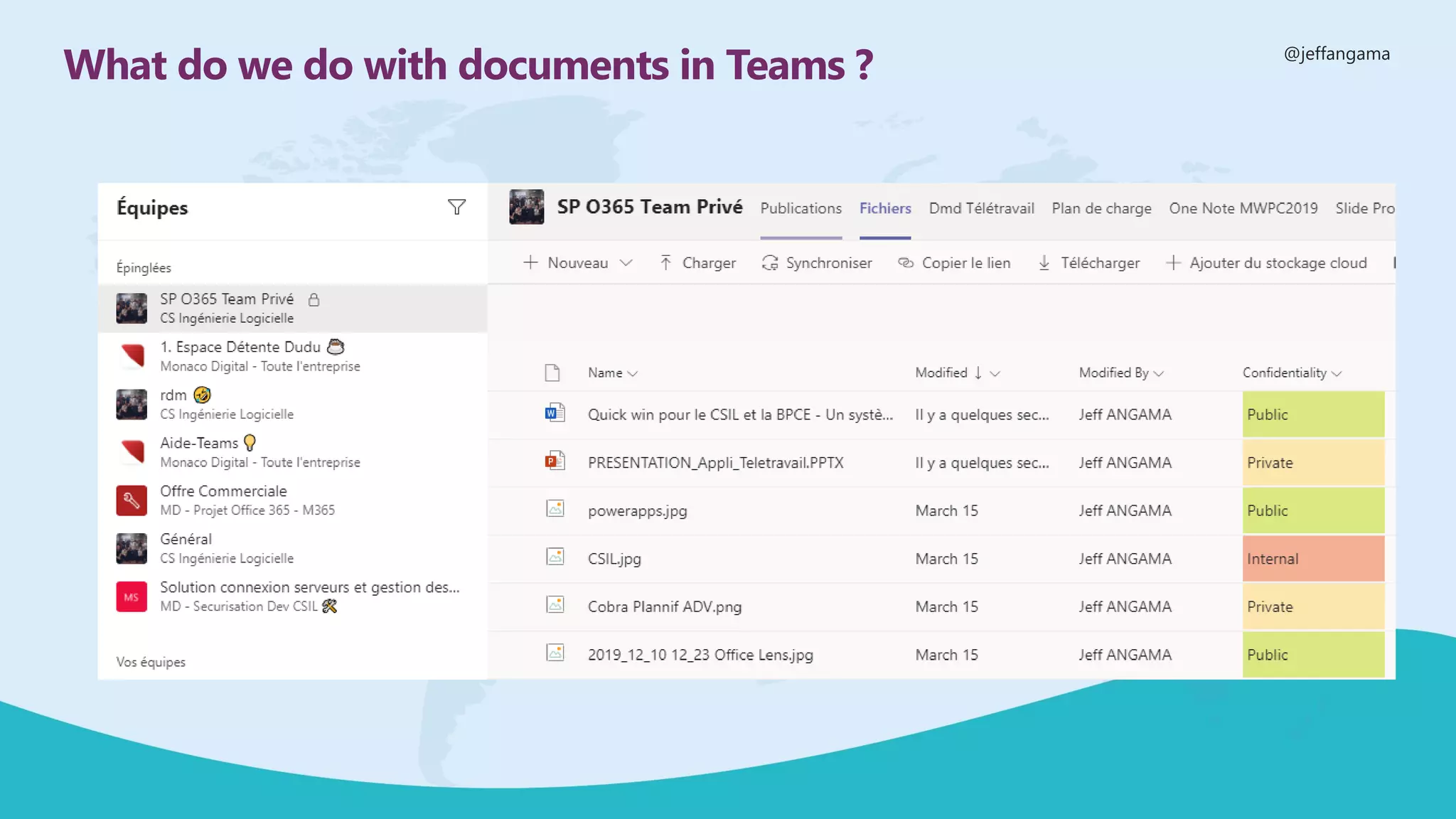Open Cobra Plannif ADV.png
This screenshot has height=819, width=1456.
(664, 607)
